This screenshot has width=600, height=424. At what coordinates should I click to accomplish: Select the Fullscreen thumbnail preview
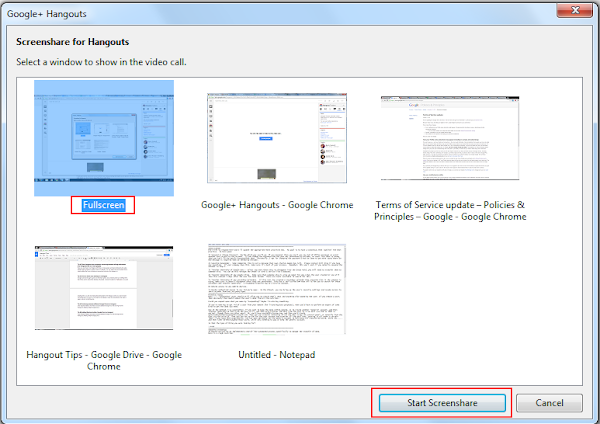point(104,138)
